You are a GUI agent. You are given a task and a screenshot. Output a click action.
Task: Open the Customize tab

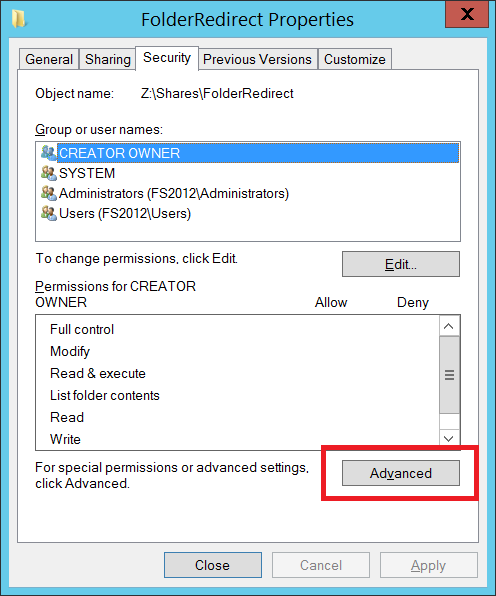click(x=355, y=59)
